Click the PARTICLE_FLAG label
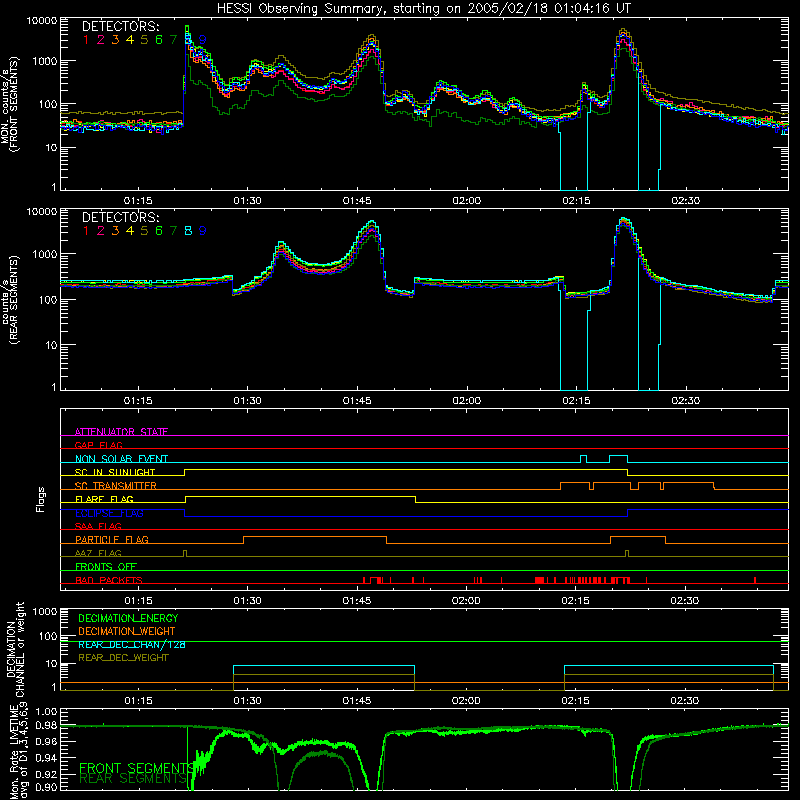800x800 pixels. pyautogui.click(x=112, y=540)
